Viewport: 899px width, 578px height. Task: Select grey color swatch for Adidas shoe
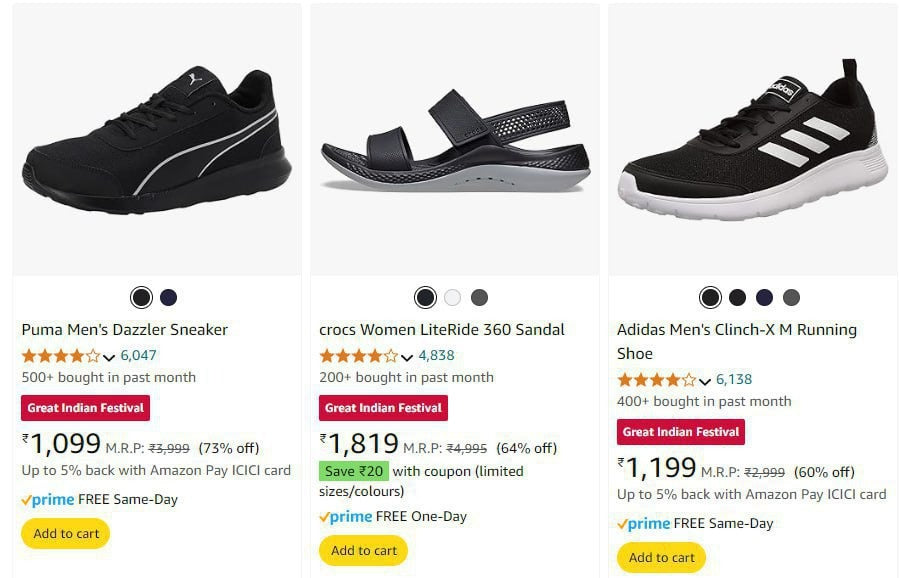pos(791,298)
